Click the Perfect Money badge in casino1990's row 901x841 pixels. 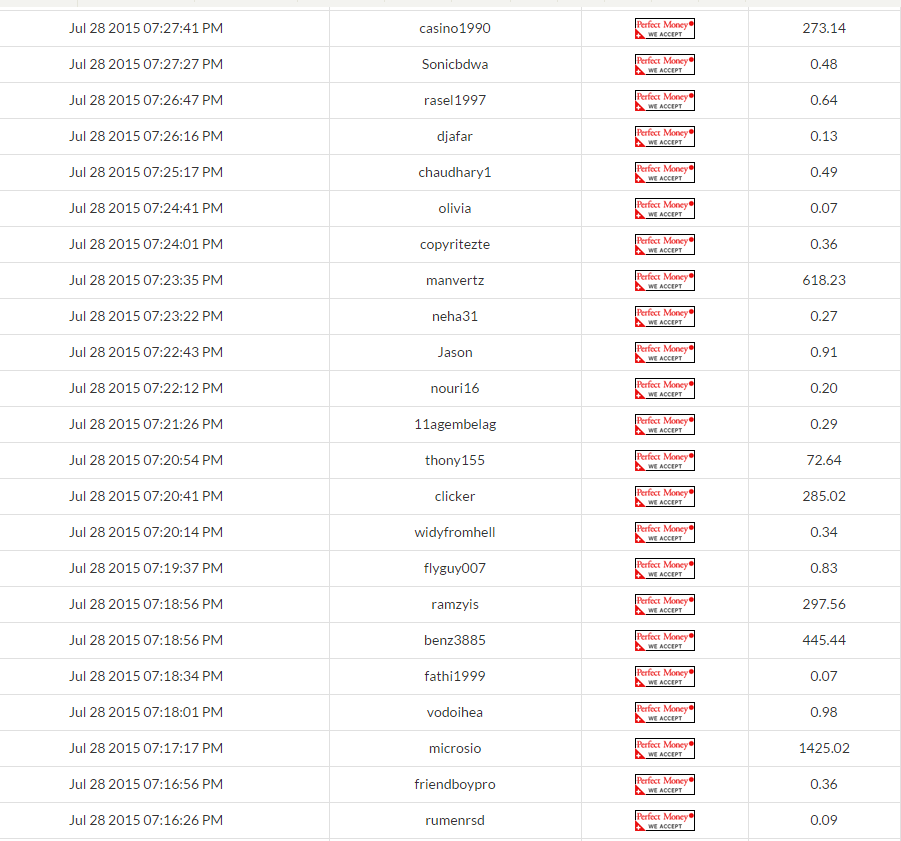click(664, 28)
